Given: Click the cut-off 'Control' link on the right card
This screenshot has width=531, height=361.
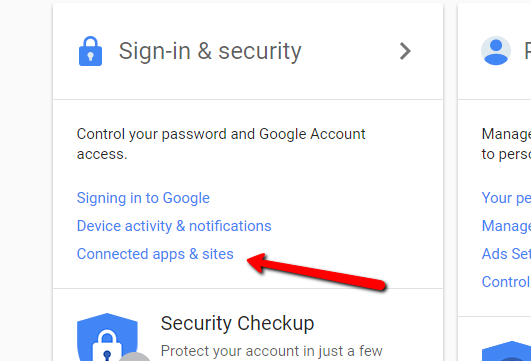Looking at the screenshot, I should click(x=506, y=282).
